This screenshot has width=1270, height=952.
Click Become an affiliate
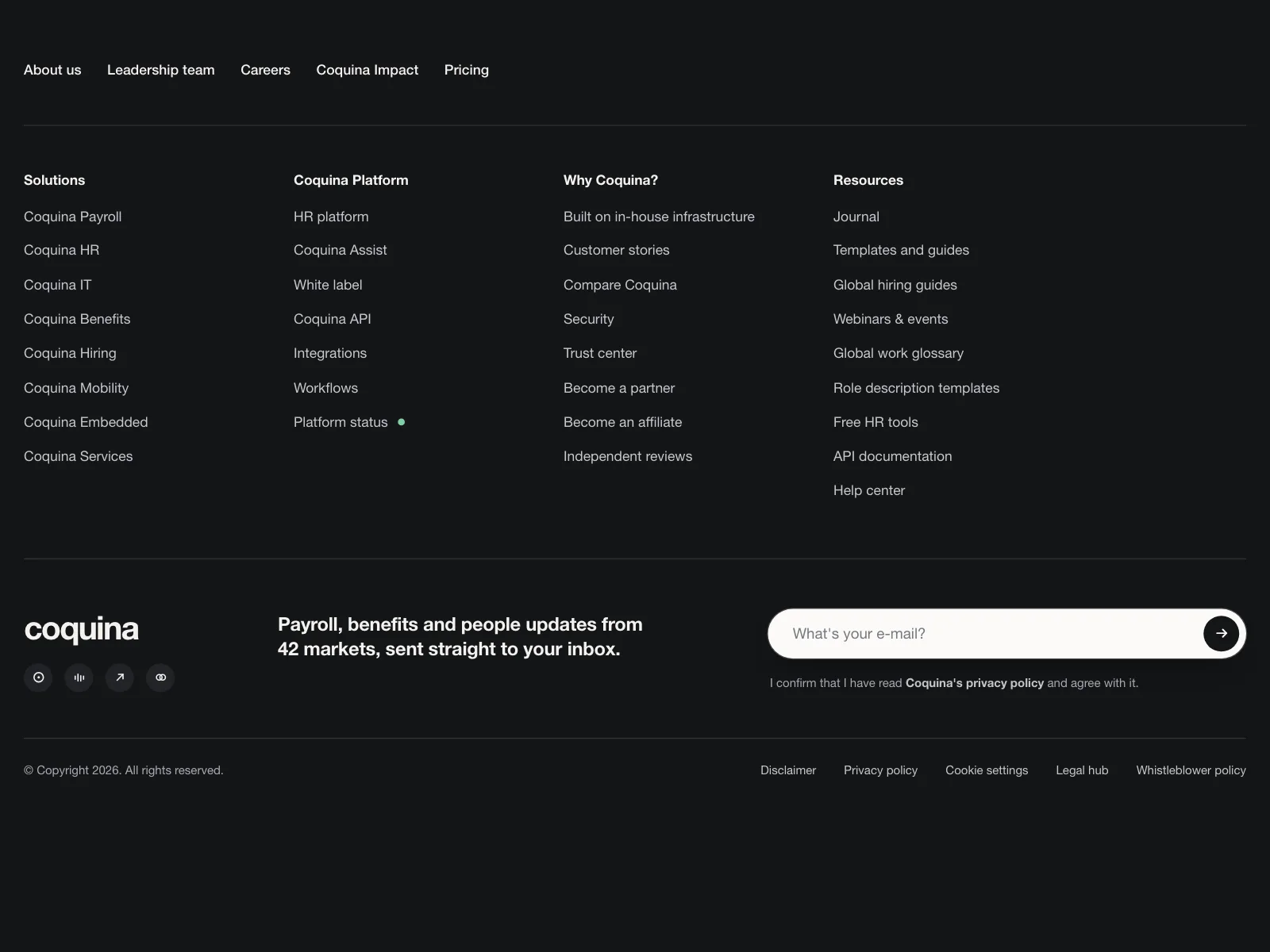(623, 422)
